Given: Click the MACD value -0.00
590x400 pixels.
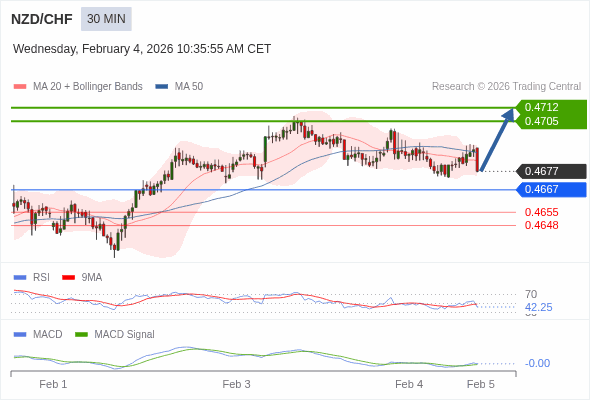Looking at the screenshot, I should coord(537,363).
